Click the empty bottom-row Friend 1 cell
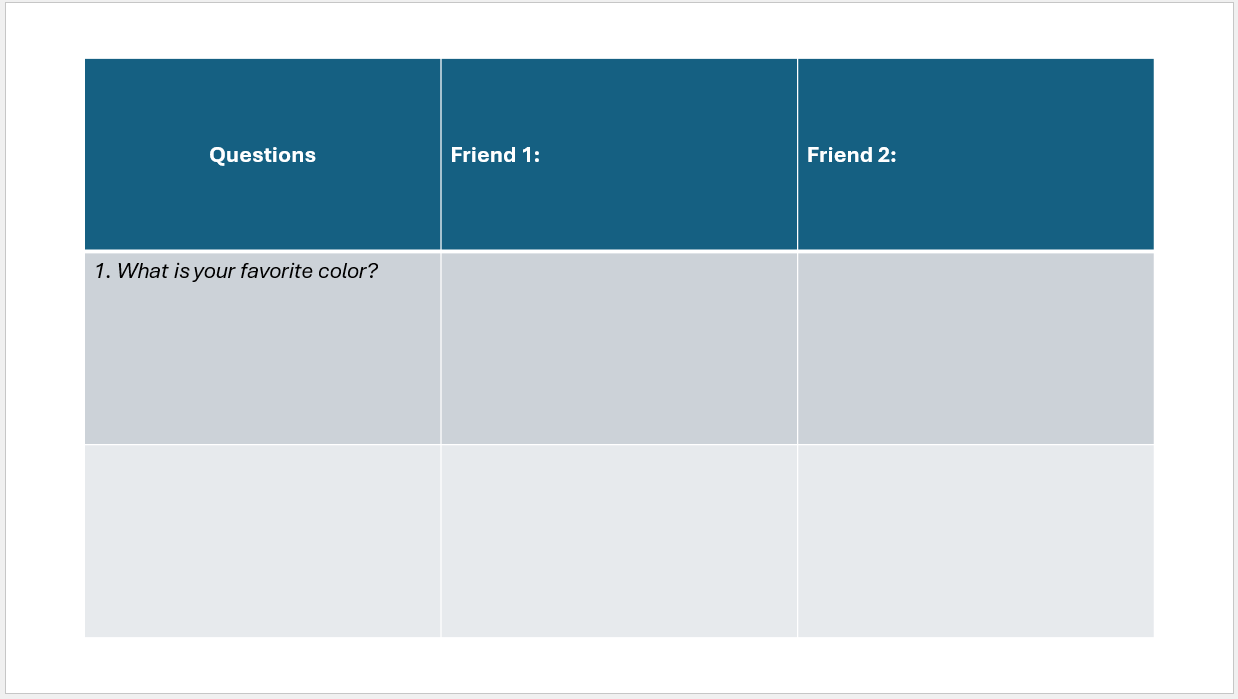 (619, 541)
